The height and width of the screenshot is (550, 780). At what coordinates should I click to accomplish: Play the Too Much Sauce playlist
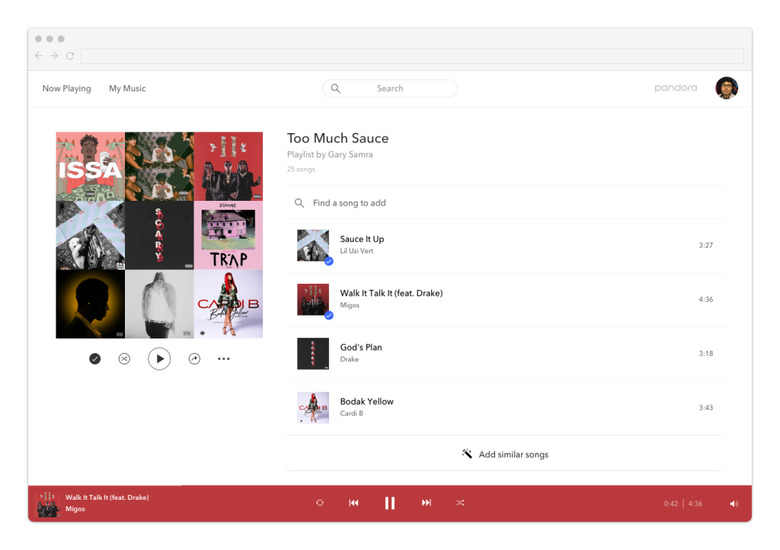tap(159, 359)
